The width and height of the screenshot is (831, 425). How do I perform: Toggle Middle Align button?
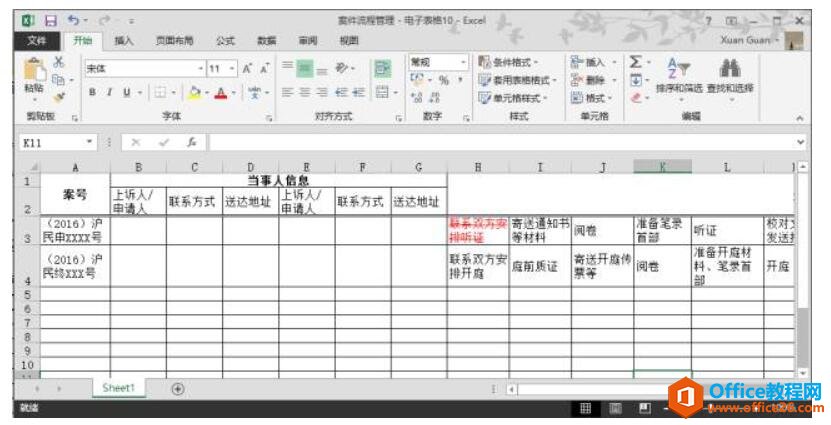coord(305,68)
